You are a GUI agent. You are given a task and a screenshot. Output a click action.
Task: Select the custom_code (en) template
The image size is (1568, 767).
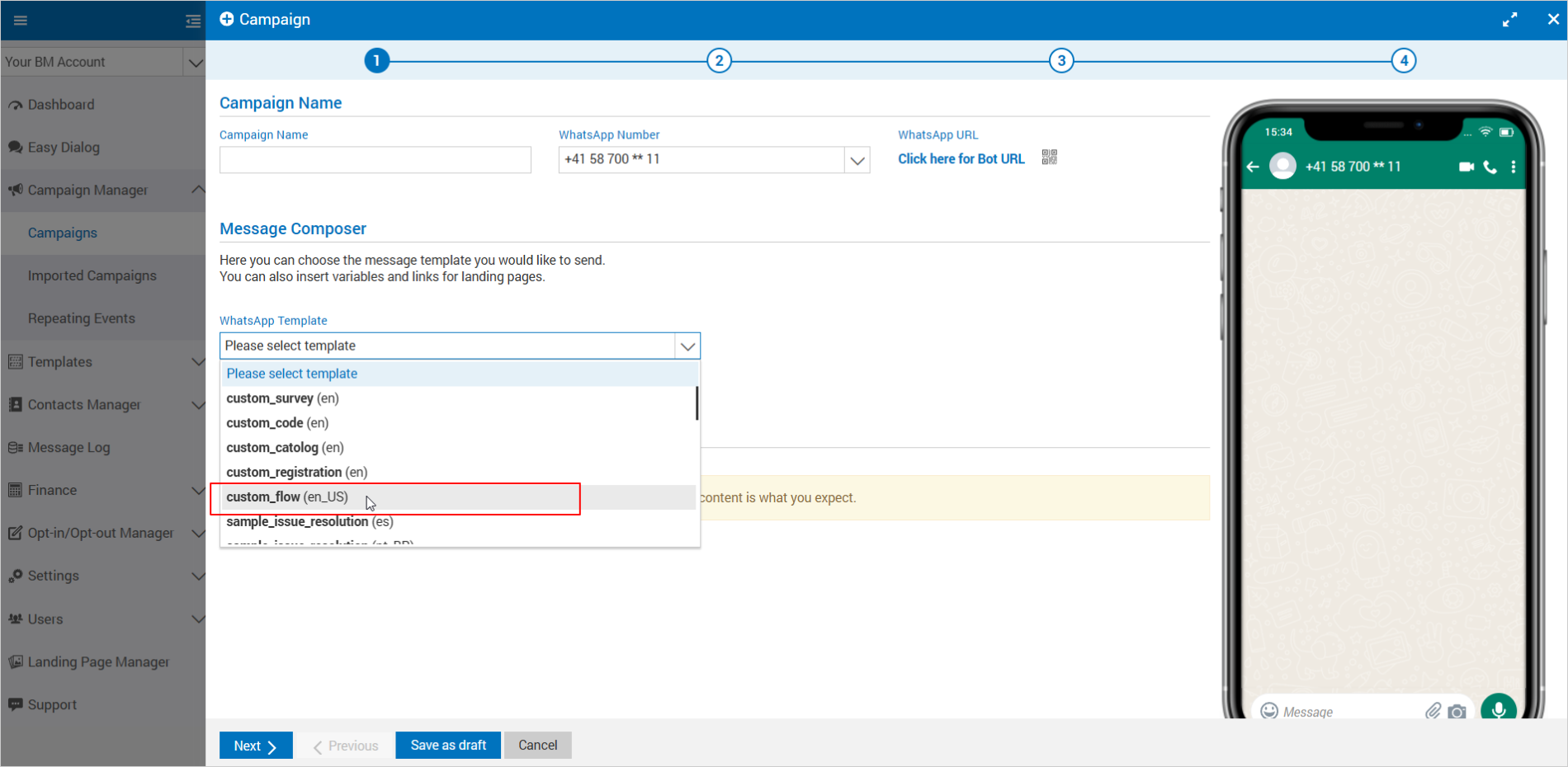coord(459,423)
